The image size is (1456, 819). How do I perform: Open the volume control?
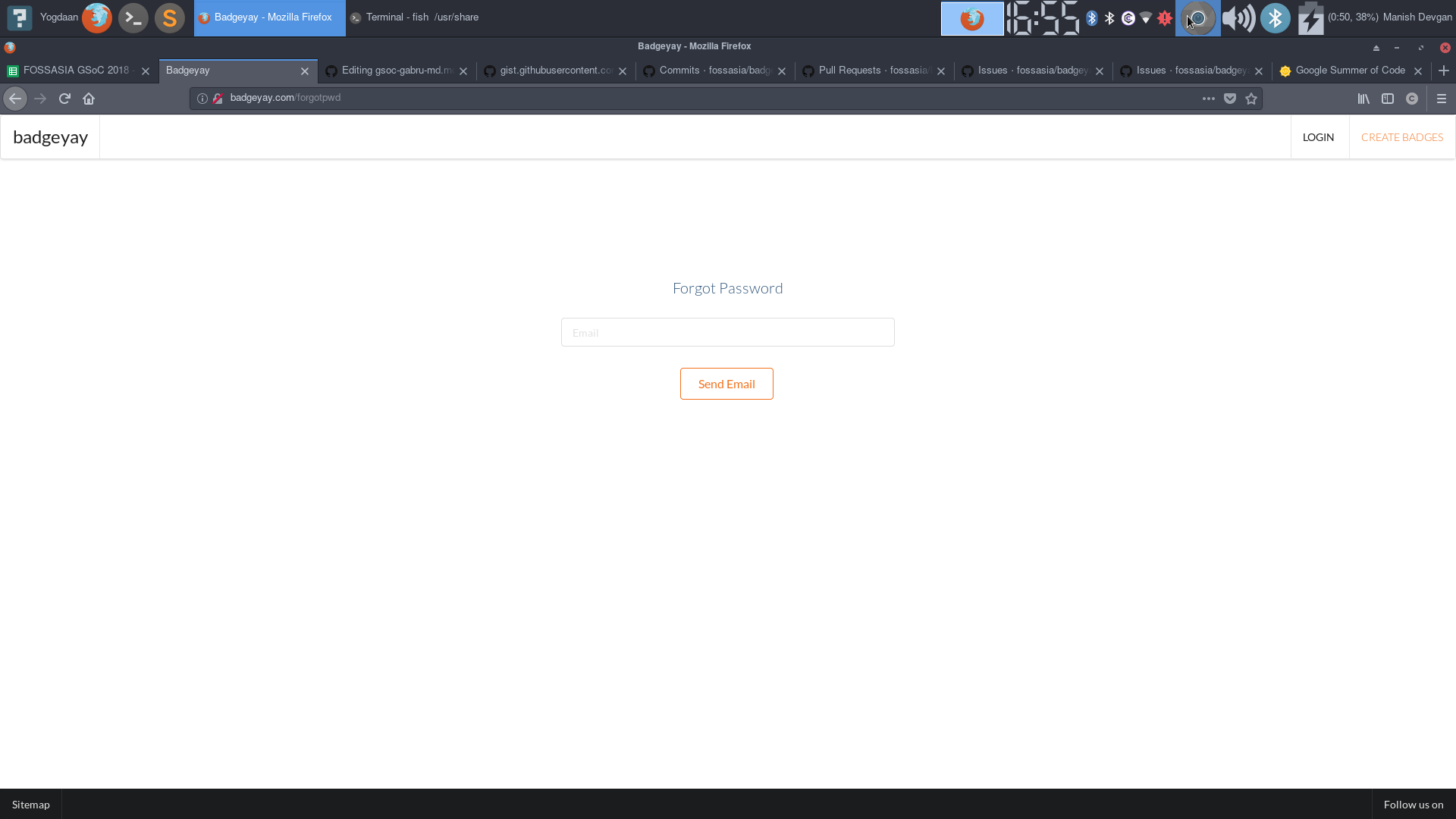click(1239, 18)
